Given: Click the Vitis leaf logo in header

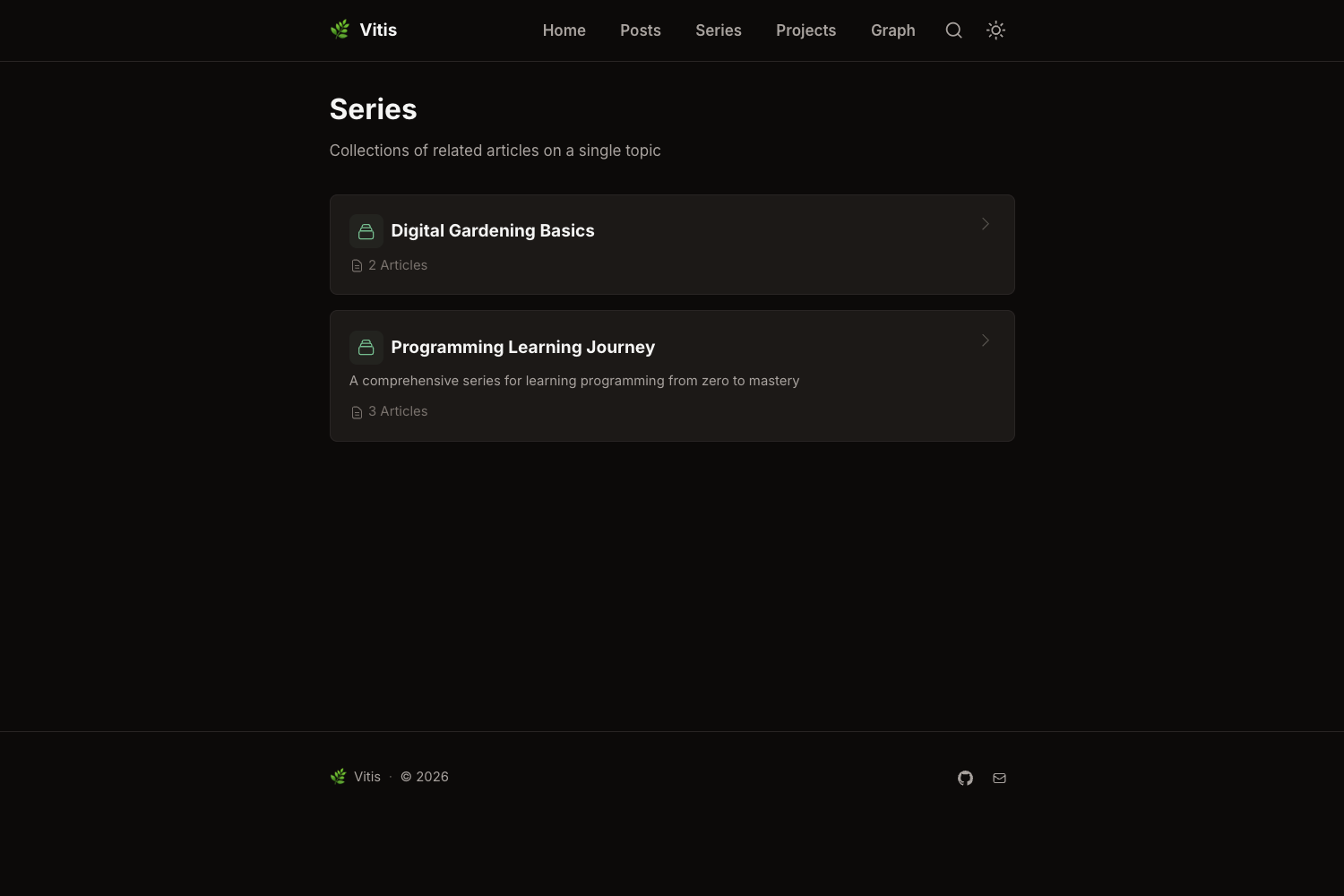Looking at the screenshot, I should 340,30.
